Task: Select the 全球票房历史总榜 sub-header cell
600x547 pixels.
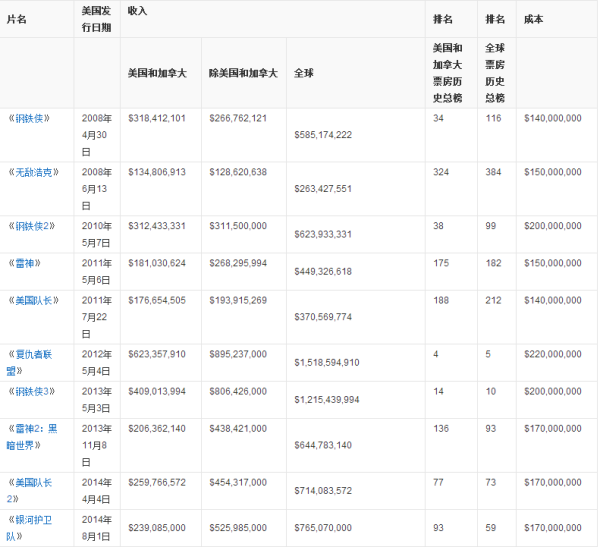Action: click(x=495, y=73)
